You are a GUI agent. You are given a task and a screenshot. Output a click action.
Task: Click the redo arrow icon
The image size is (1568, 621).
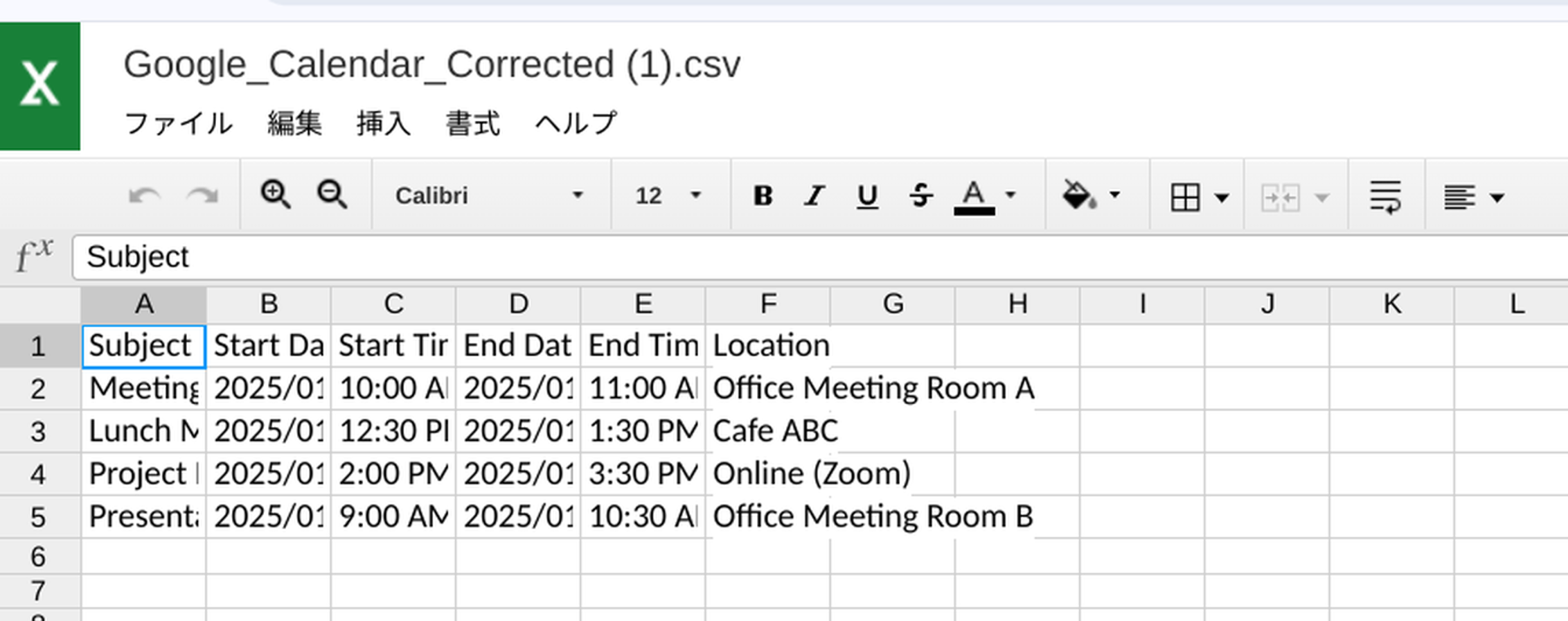202,196
